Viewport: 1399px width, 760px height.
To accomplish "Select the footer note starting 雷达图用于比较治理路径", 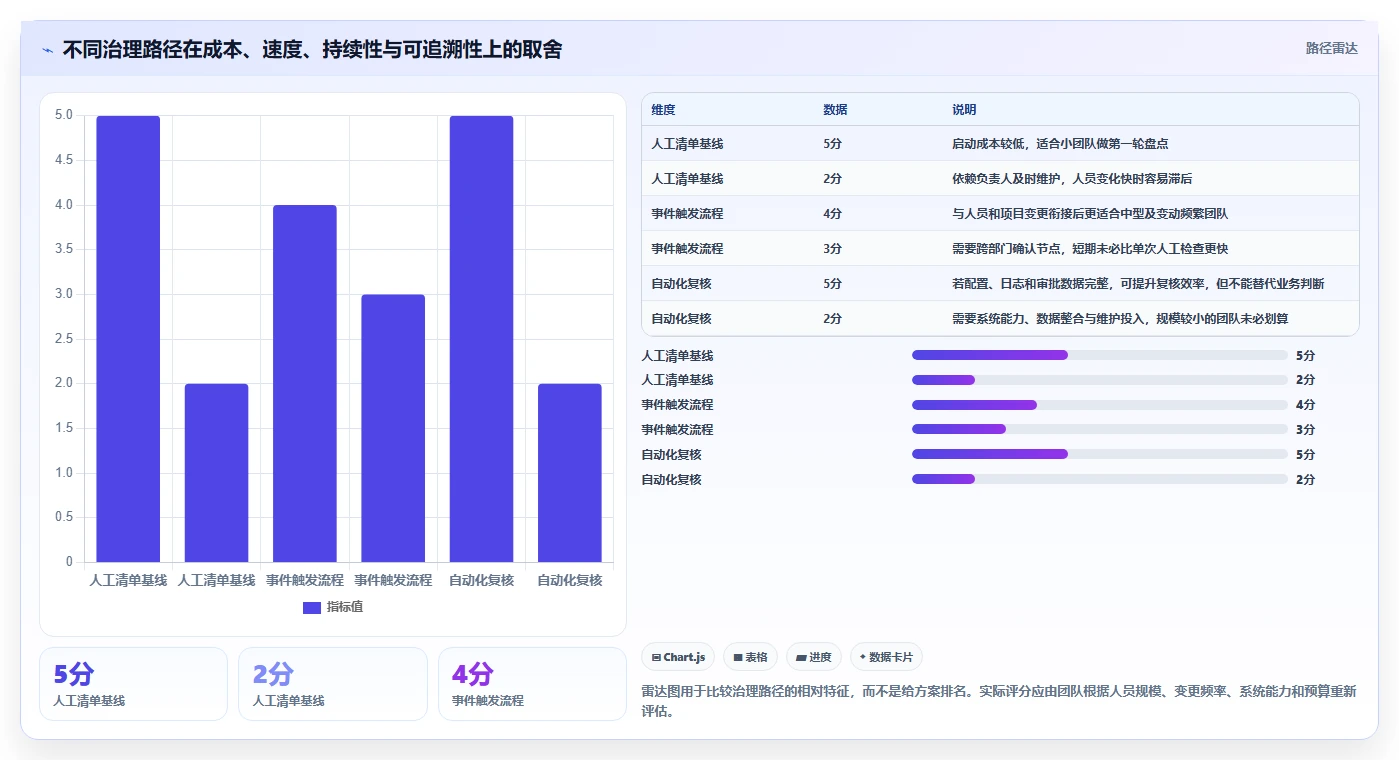I will coord(998,702).
